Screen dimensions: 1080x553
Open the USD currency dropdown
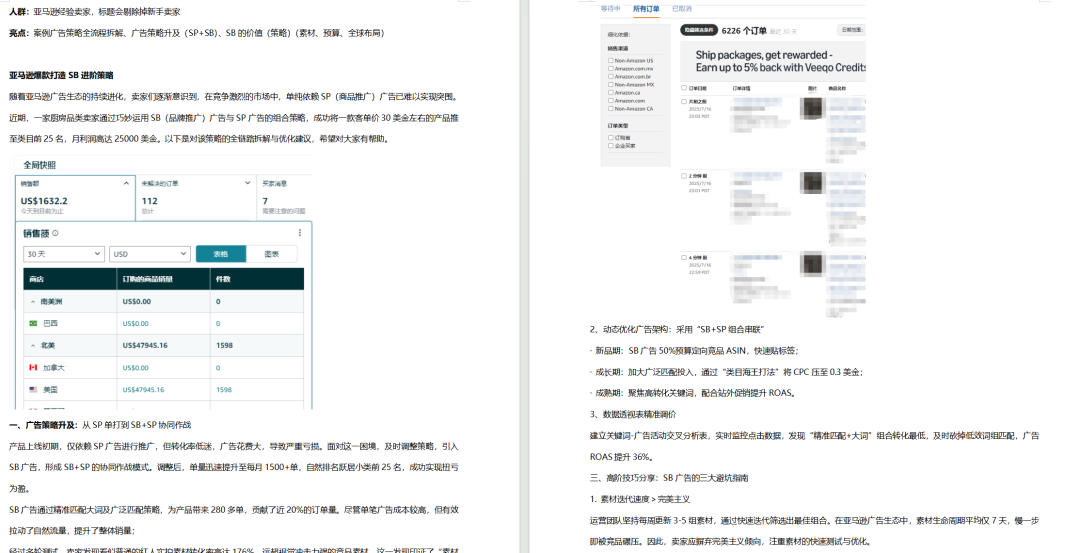(149, 254)
